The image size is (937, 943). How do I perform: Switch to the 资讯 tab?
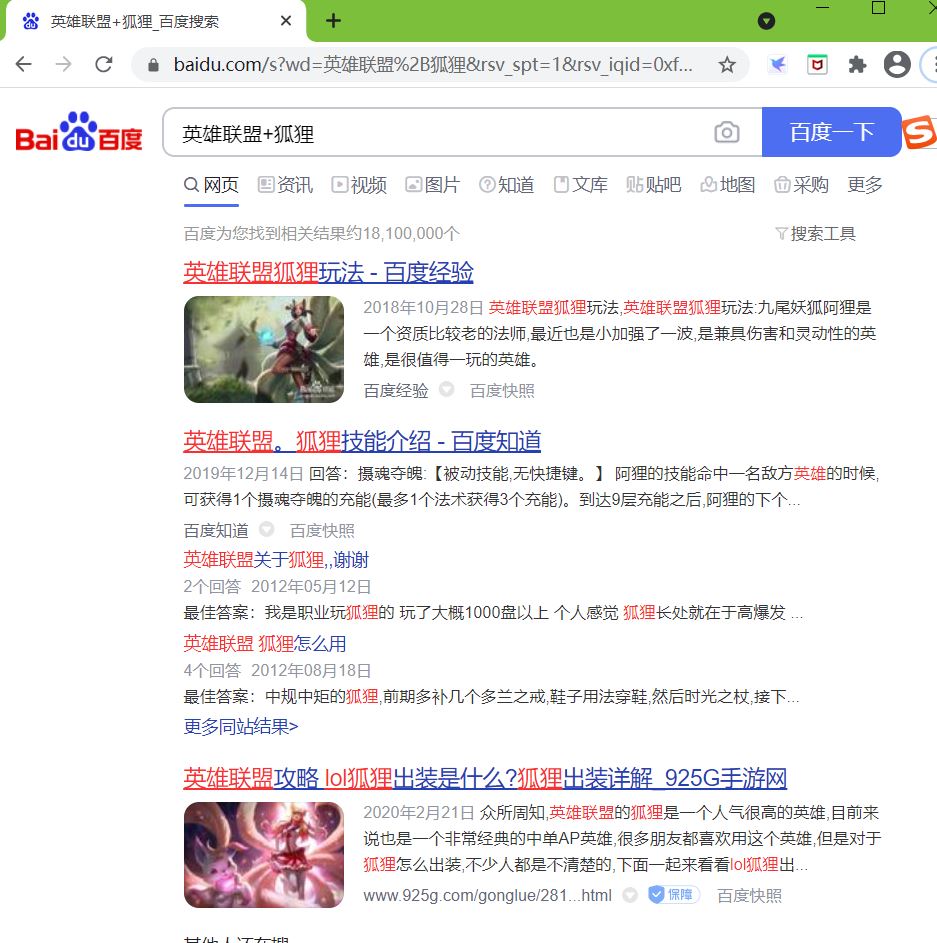285,185
